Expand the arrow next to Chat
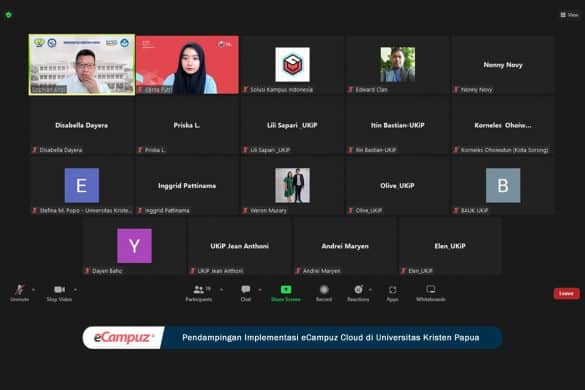This screenshot has height=390, width=585. 260,290
